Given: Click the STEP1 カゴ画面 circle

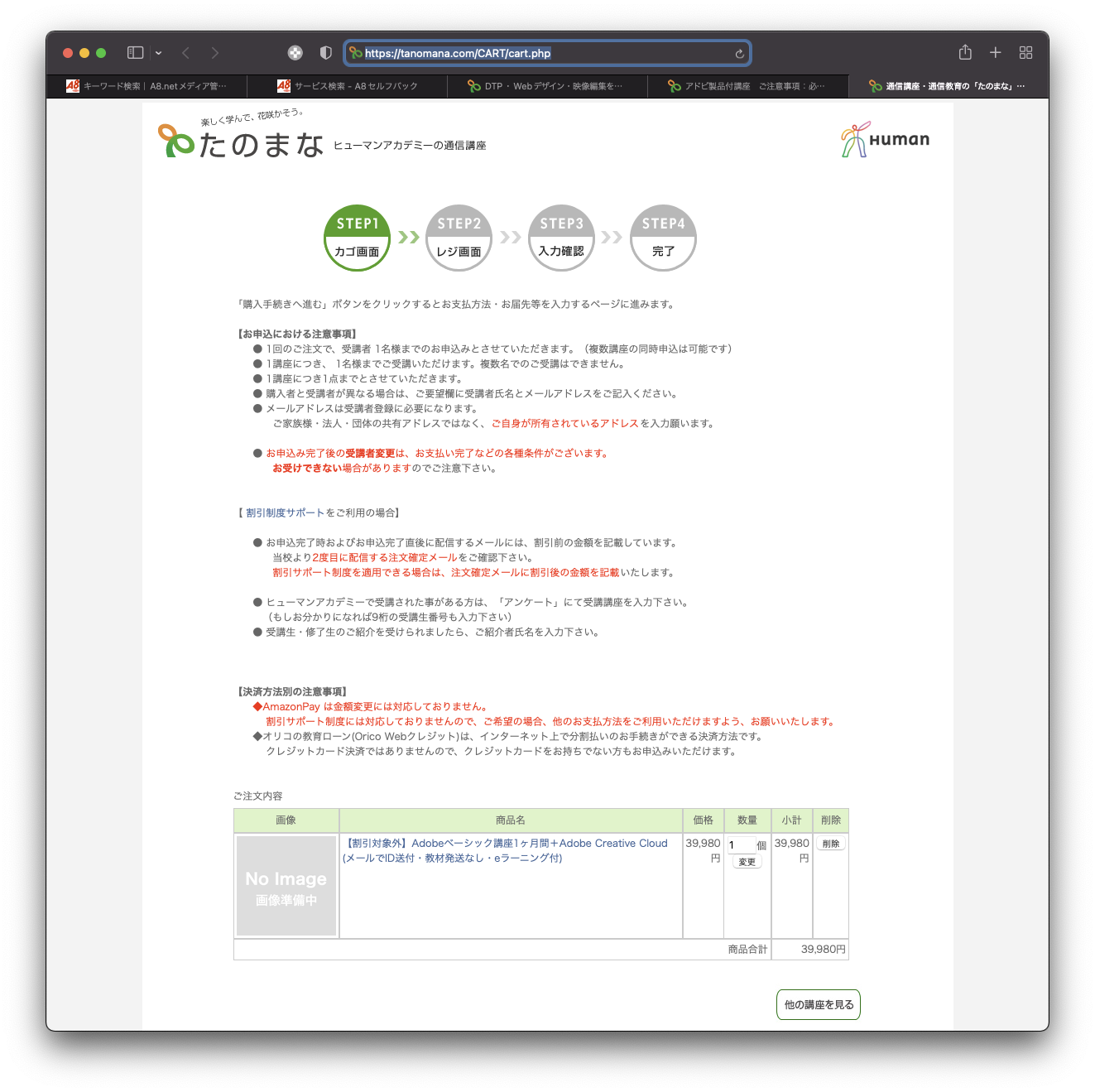Looking at the screenshot, I should tap(357, 238).
